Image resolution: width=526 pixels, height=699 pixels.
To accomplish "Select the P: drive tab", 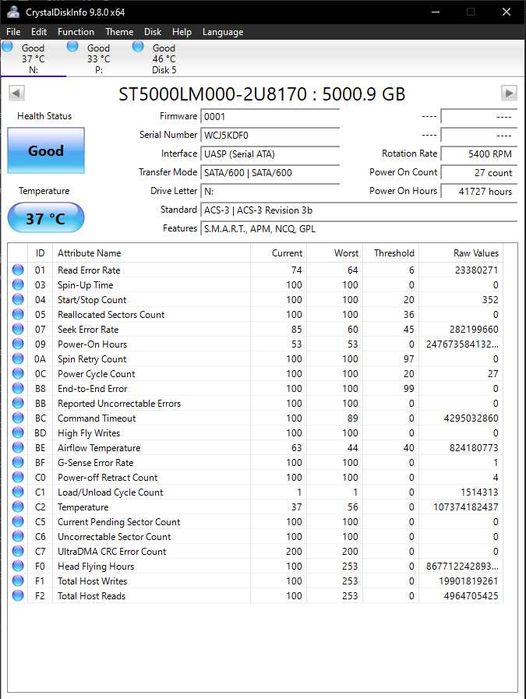I will (x=99, y=58).
